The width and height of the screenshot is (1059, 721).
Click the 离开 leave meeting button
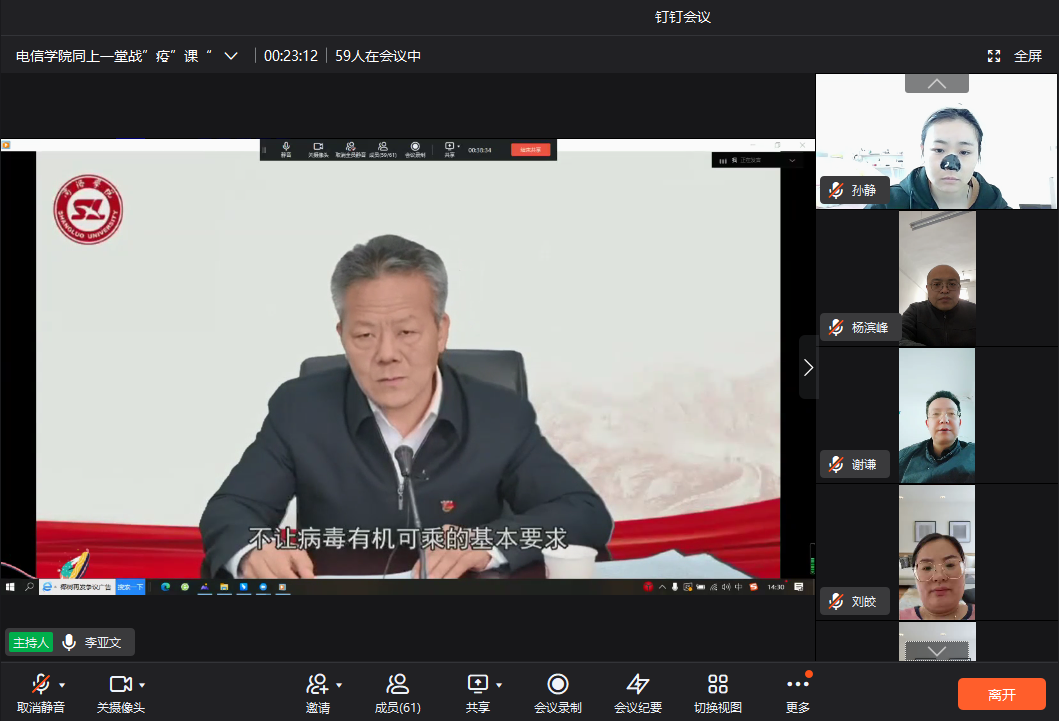[x=1001, y=694]
